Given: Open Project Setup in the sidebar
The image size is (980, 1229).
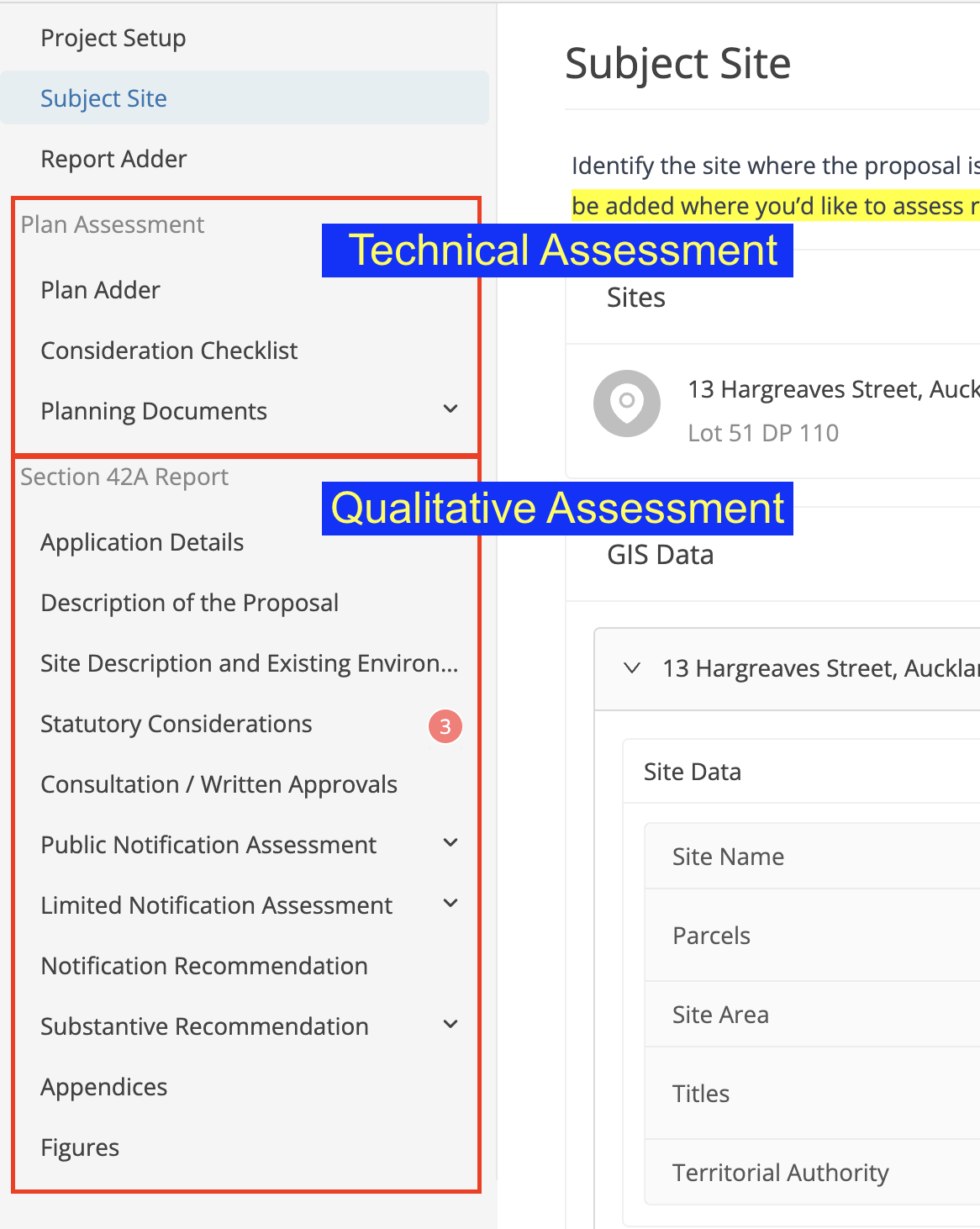Looking at the screenshot, I should click(113, 38).
